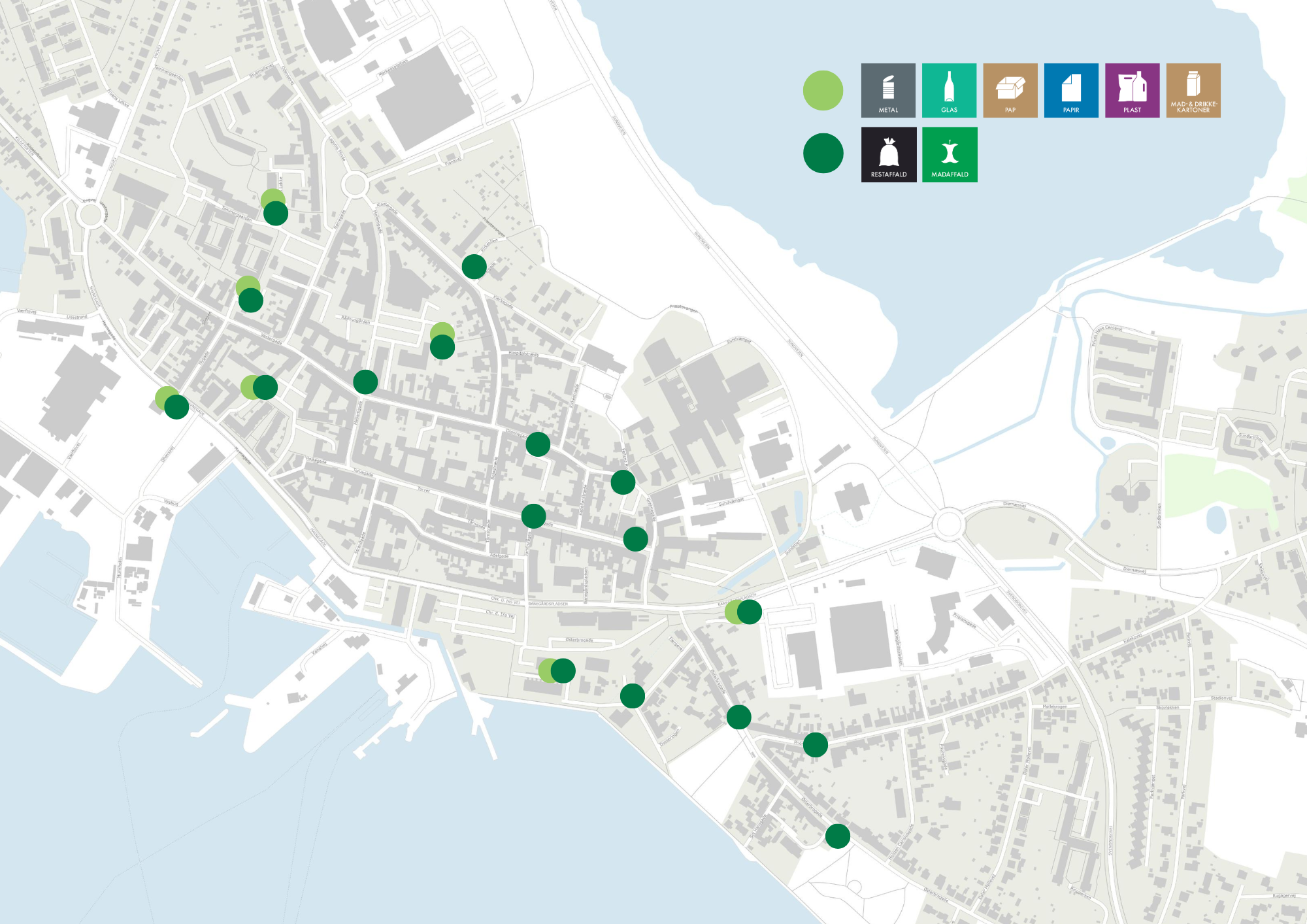The height and width of the screenshot is (924, 1307).
Task: Click the Rugagervej street label
Action: [x=1283, y=895]
